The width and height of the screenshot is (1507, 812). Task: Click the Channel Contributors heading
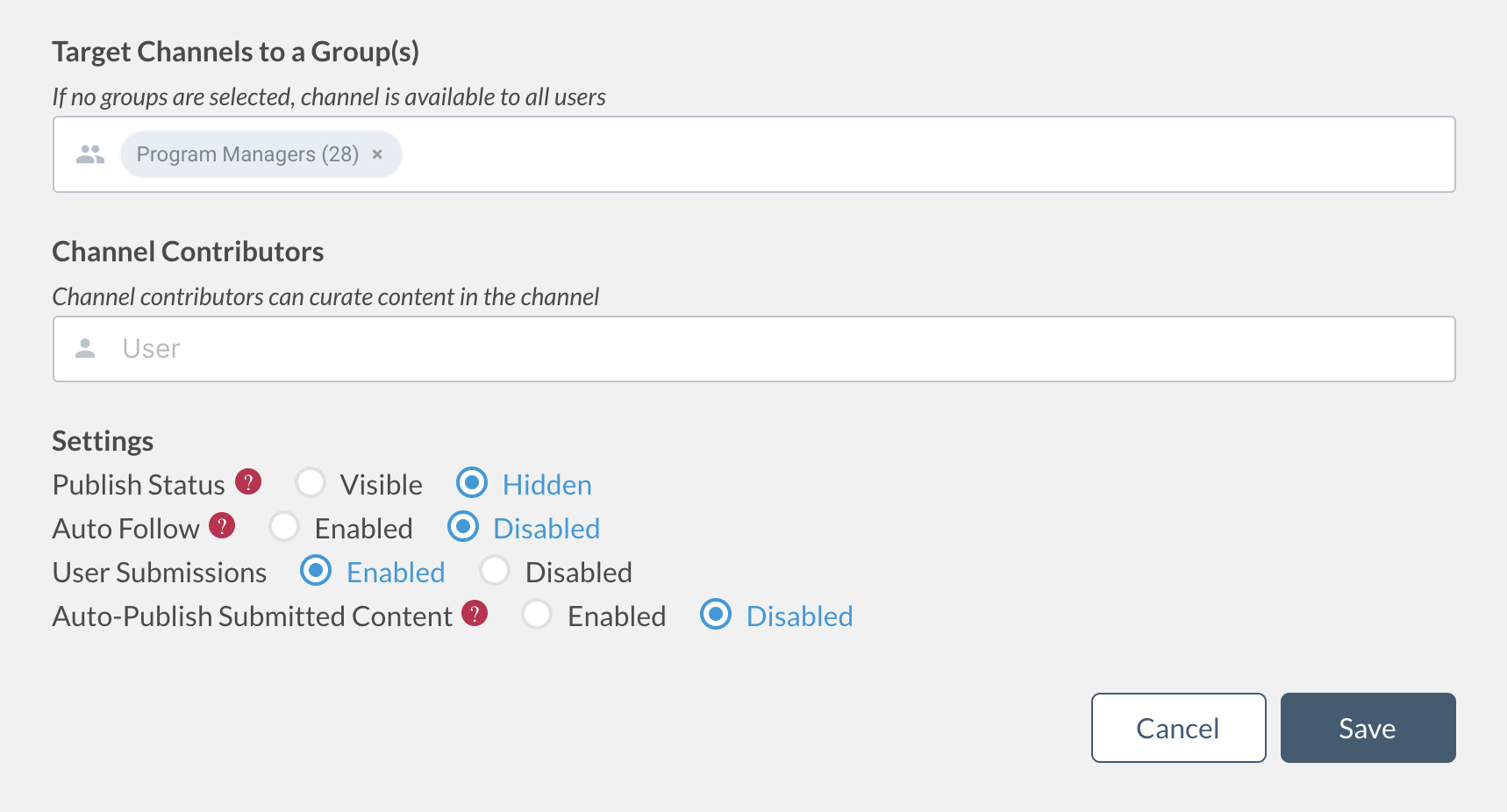click(x=188, y=252)
